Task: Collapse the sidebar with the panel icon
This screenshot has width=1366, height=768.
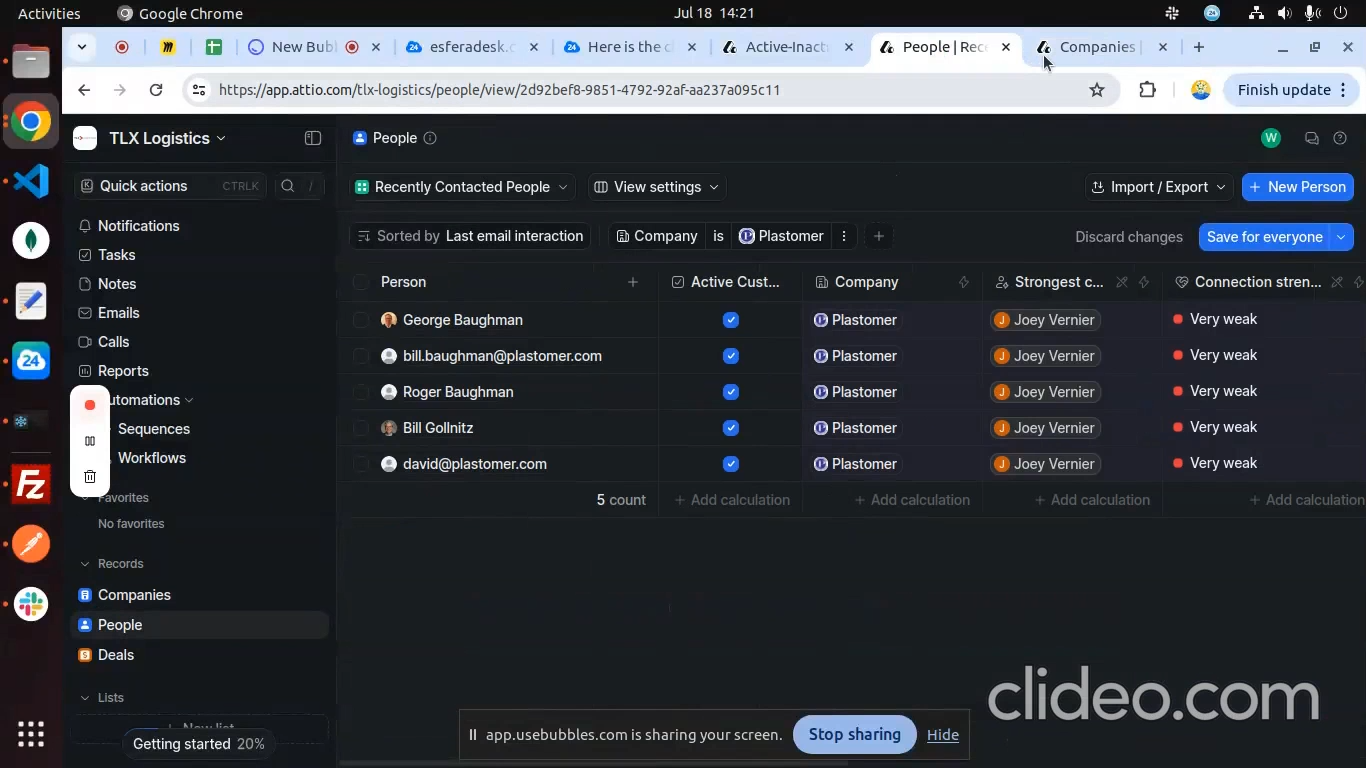Action: click(x=313, y=138)
